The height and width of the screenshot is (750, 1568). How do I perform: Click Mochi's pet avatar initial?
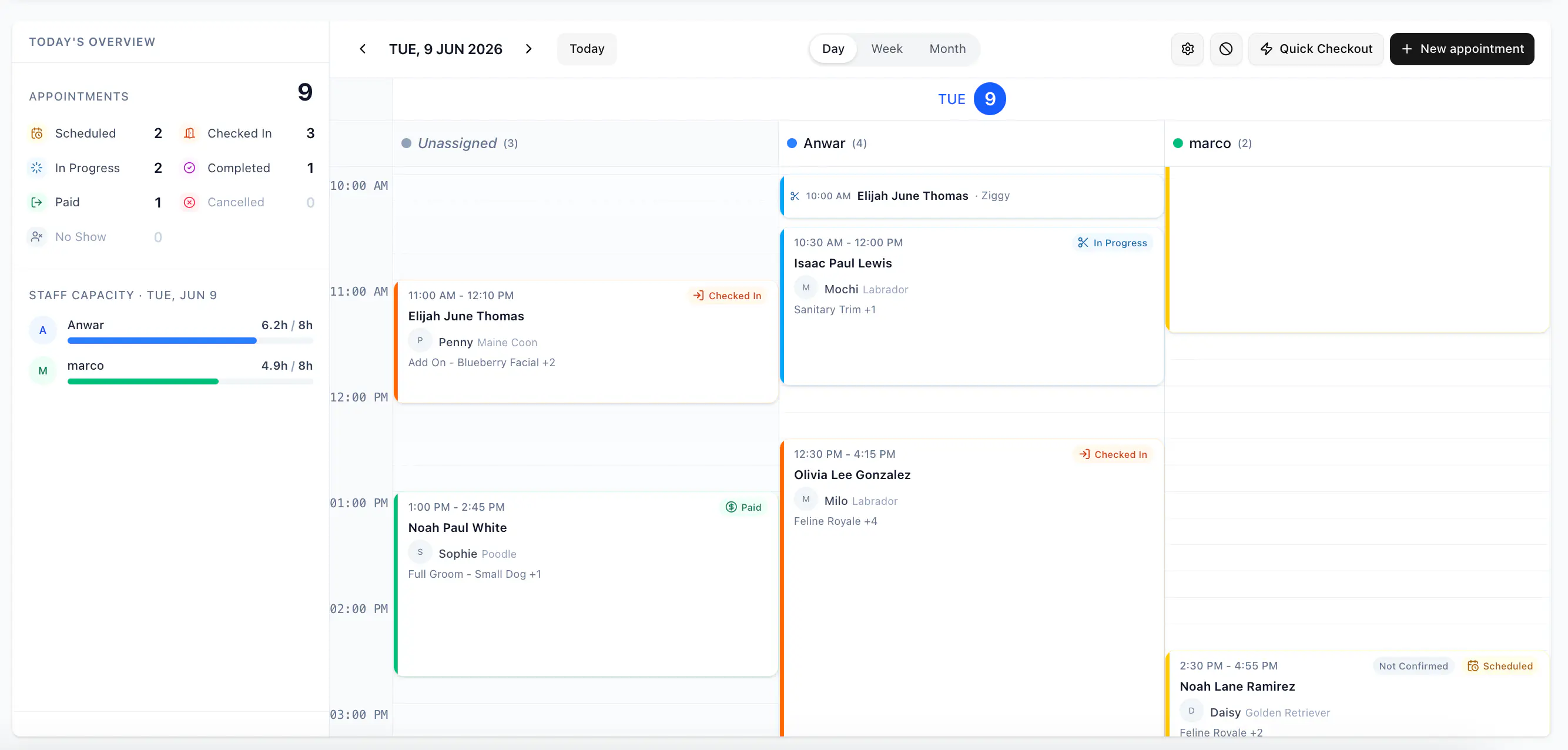click(806, 288)
